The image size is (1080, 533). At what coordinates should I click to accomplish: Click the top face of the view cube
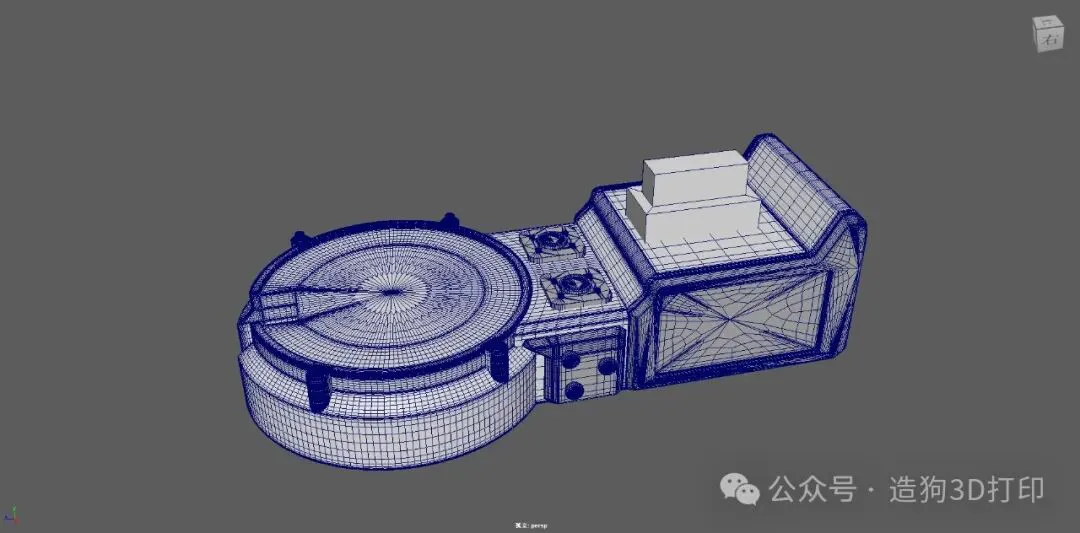[1048, 22]
